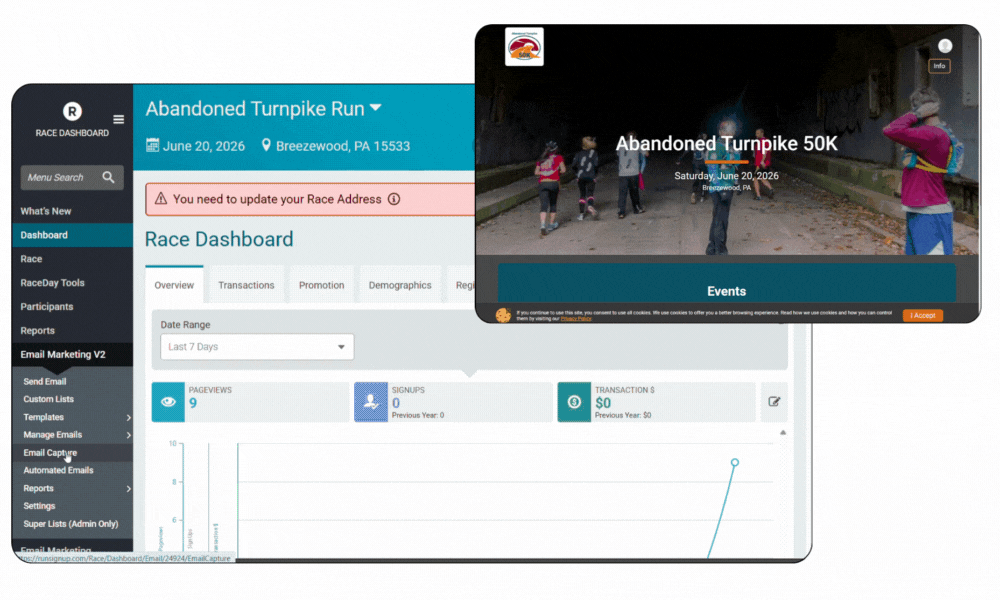Click the I Accept cookie button
This screenshot has width=1000, height=600.
point(922,315)
